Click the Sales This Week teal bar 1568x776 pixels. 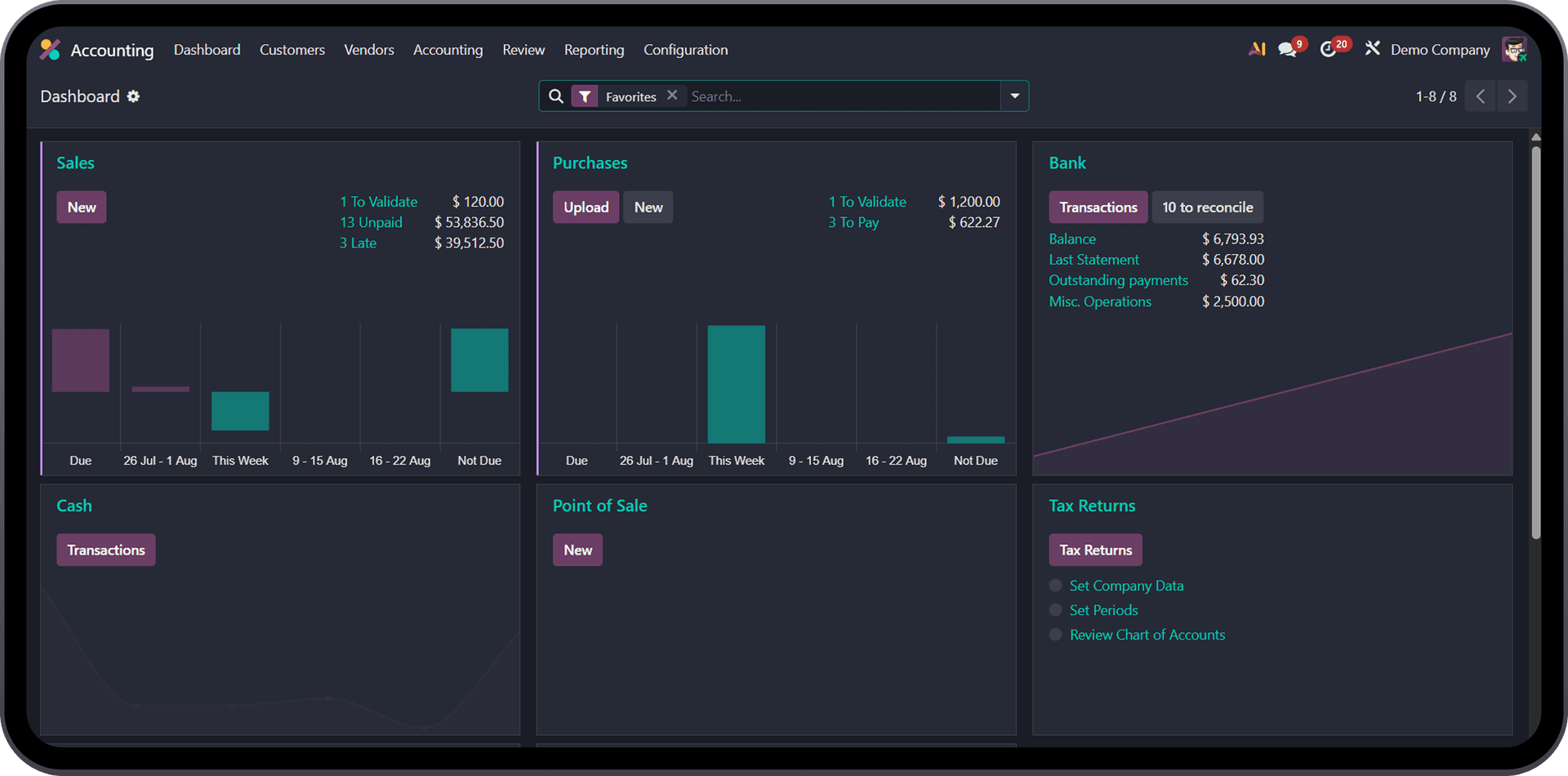click(240, 411)
